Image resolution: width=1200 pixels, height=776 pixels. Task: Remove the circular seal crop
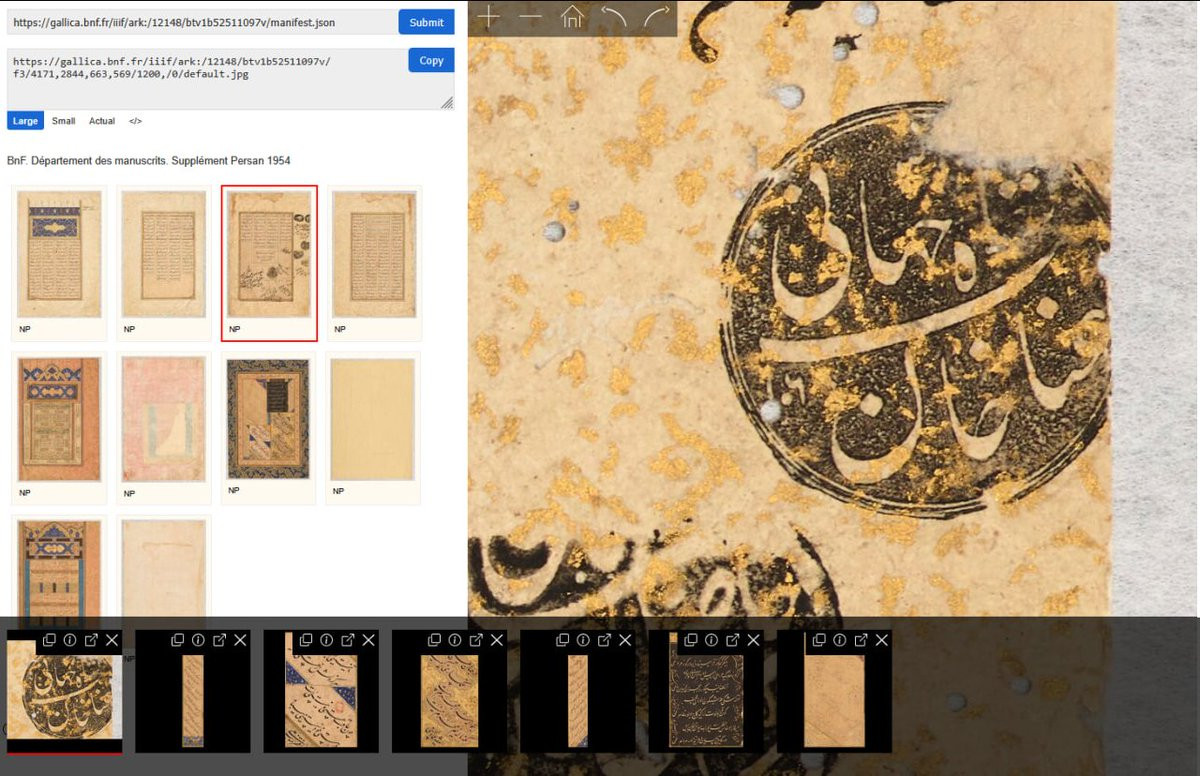coord(112,640)
